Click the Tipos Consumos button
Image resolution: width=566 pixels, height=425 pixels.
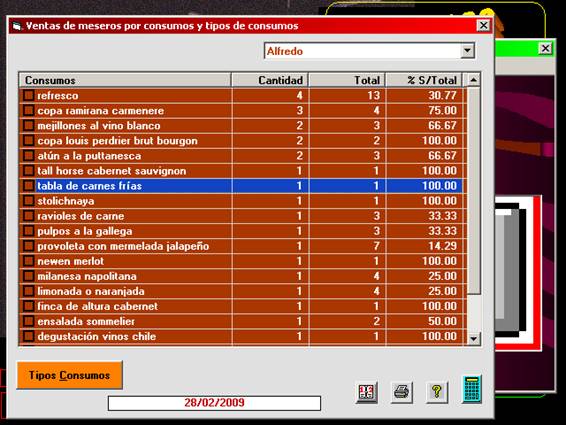pyautogui.click(x=69, y=375)
